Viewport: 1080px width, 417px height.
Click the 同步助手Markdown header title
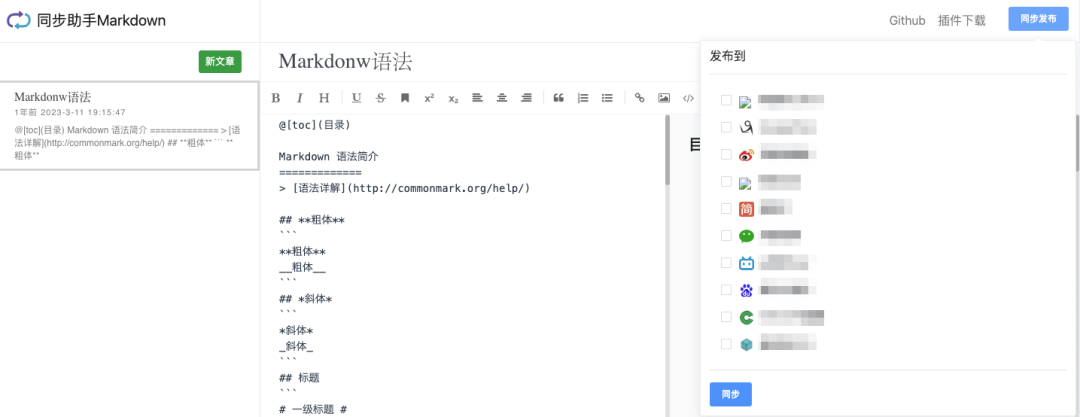click(x=101, y=21)
